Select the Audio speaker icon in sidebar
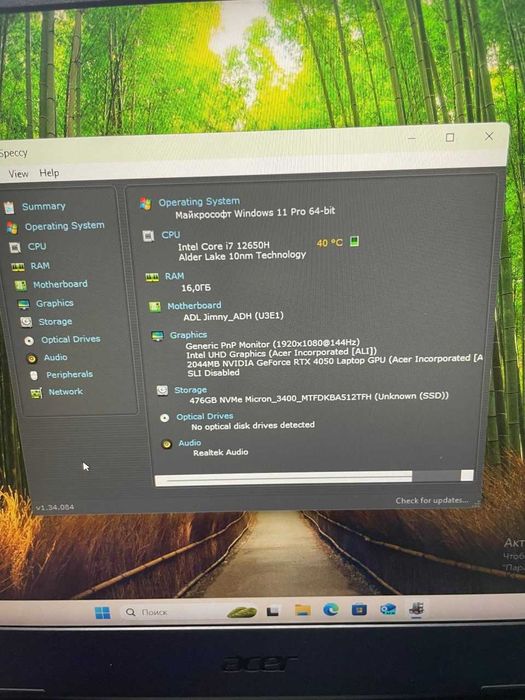The width and height of the screenshot is (525, 700). click(x=31, y=358)
